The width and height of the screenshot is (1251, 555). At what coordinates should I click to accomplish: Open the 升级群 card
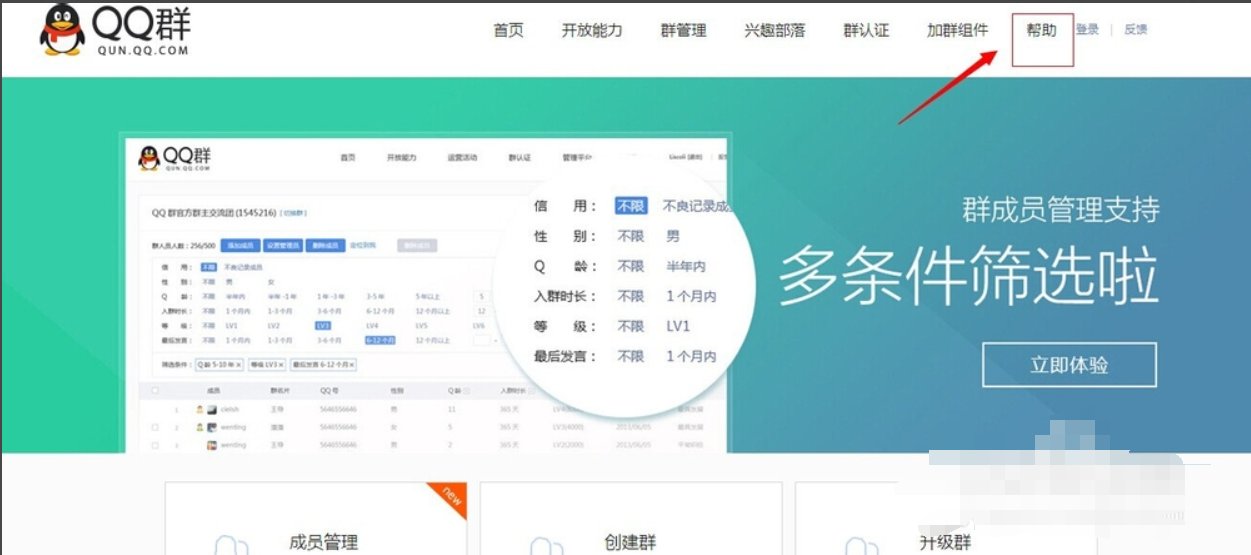pos(945,519)
